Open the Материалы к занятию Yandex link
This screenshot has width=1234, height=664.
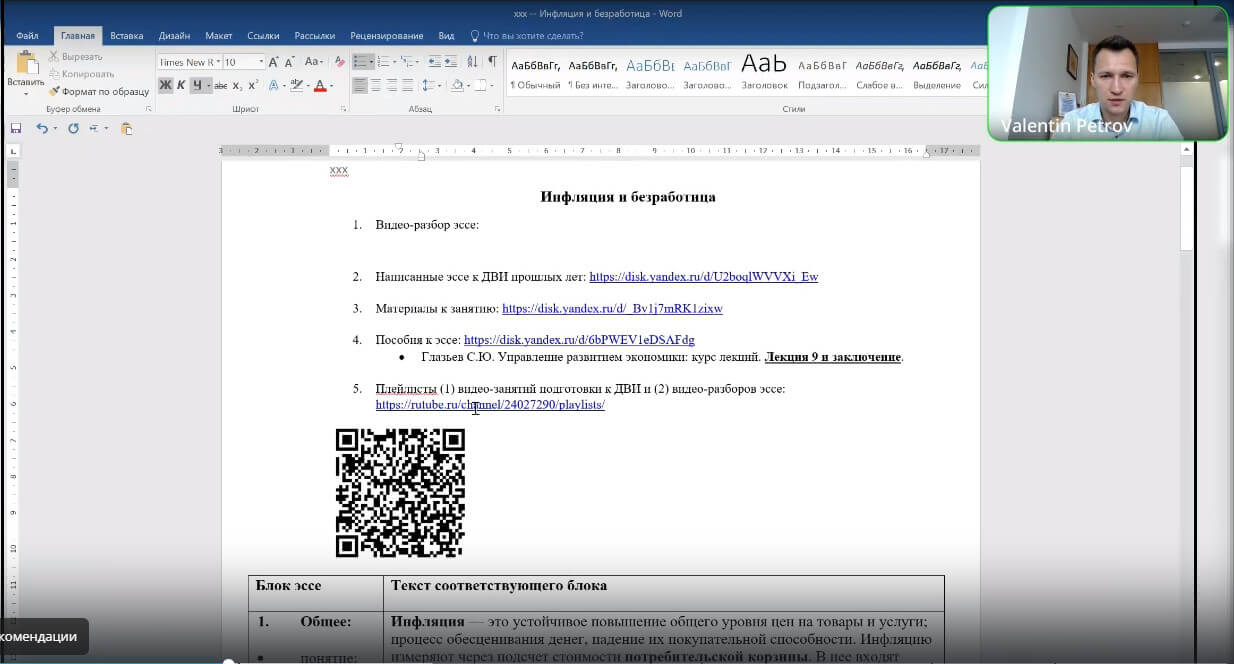[x=612, y=309]
